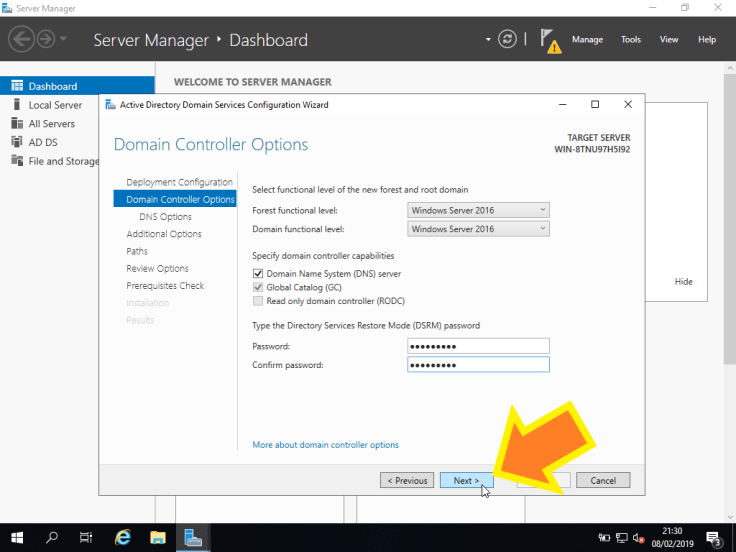Click the back navigation arrow in Server Manager
This screenshot has width=736, height=552.
click(22, 39)
